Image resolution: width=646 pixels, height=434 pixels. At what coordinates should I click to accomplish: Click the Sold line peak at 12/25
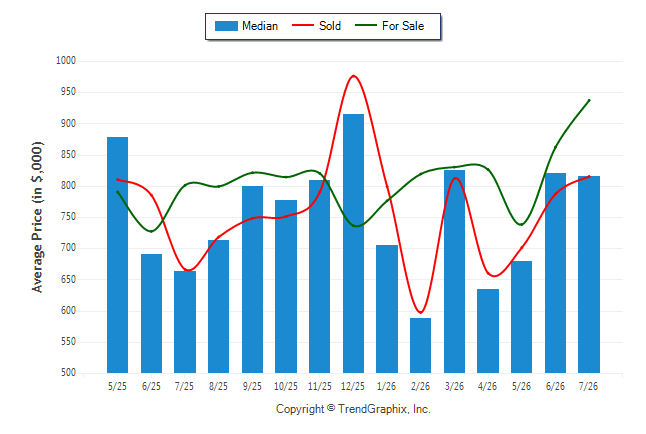point(353,76)
